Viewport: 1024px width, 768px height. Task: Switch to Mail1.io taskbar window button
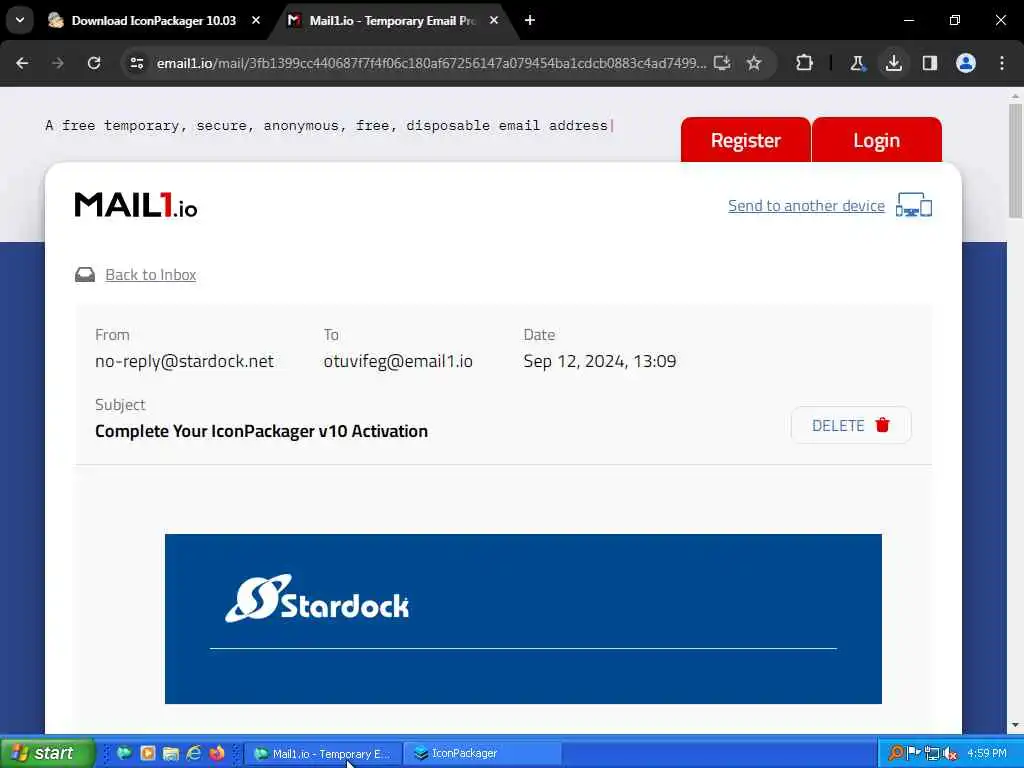[323, 754]
